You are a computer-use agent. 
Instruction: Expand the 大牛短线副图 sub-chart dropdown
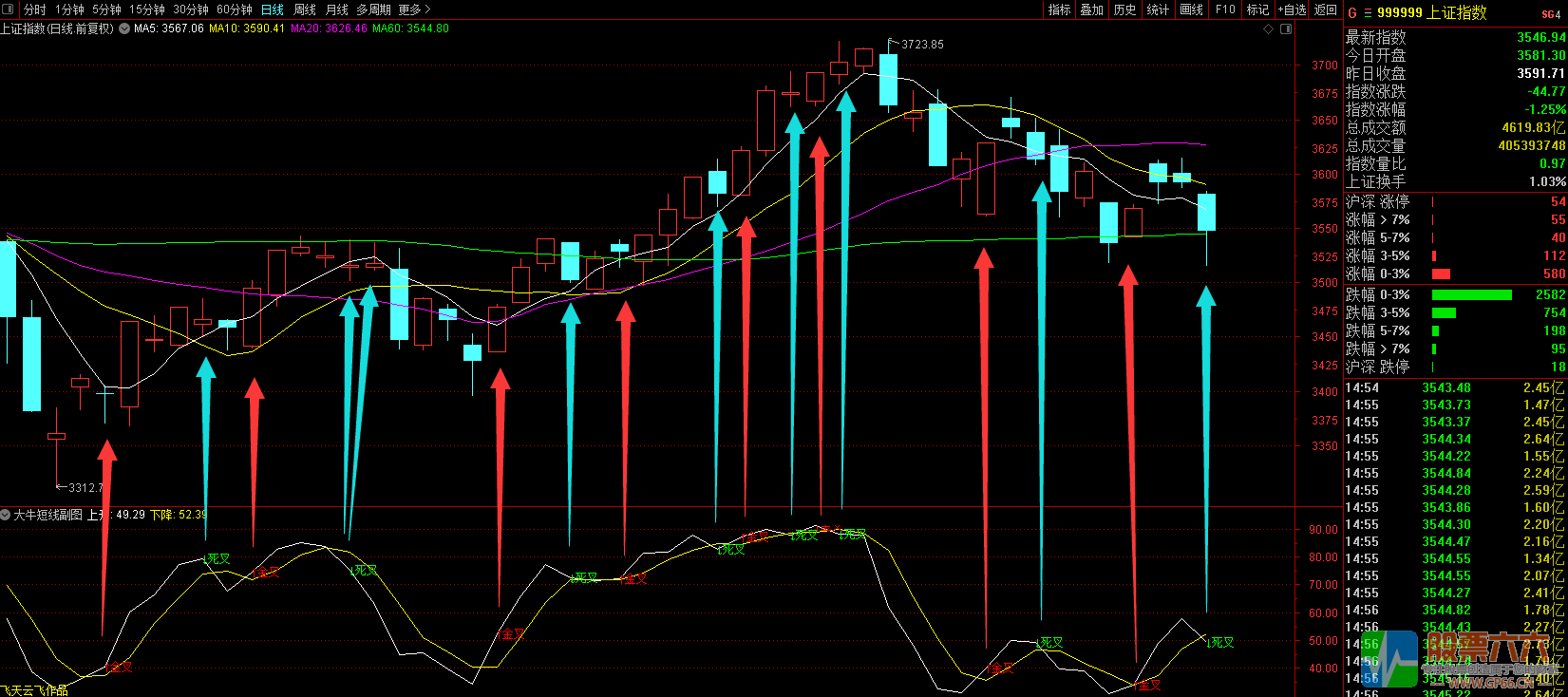(x=6, y=515)
